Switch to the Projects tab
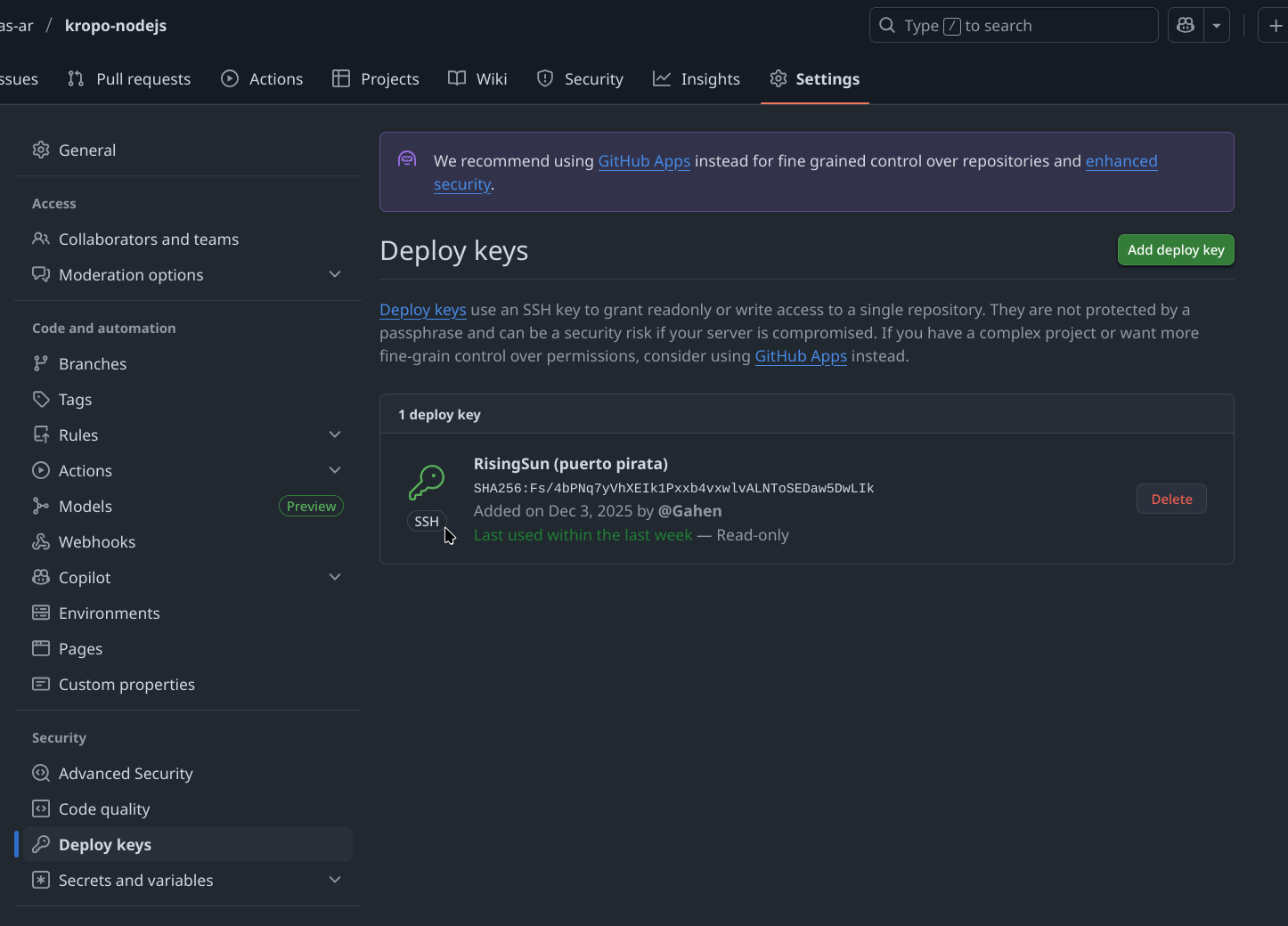The height and width of the screenshot is (926, 1288). click(x=375, y=78)
